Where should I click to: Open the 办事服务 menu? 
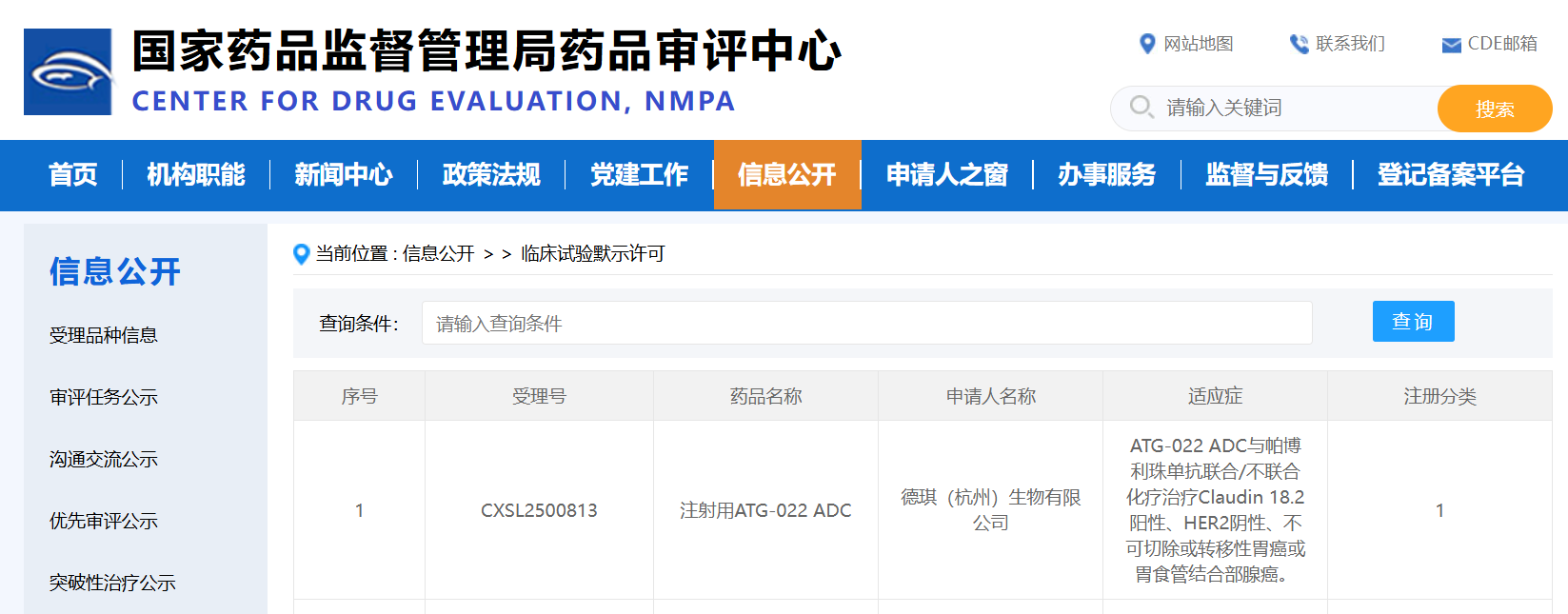1107,175
